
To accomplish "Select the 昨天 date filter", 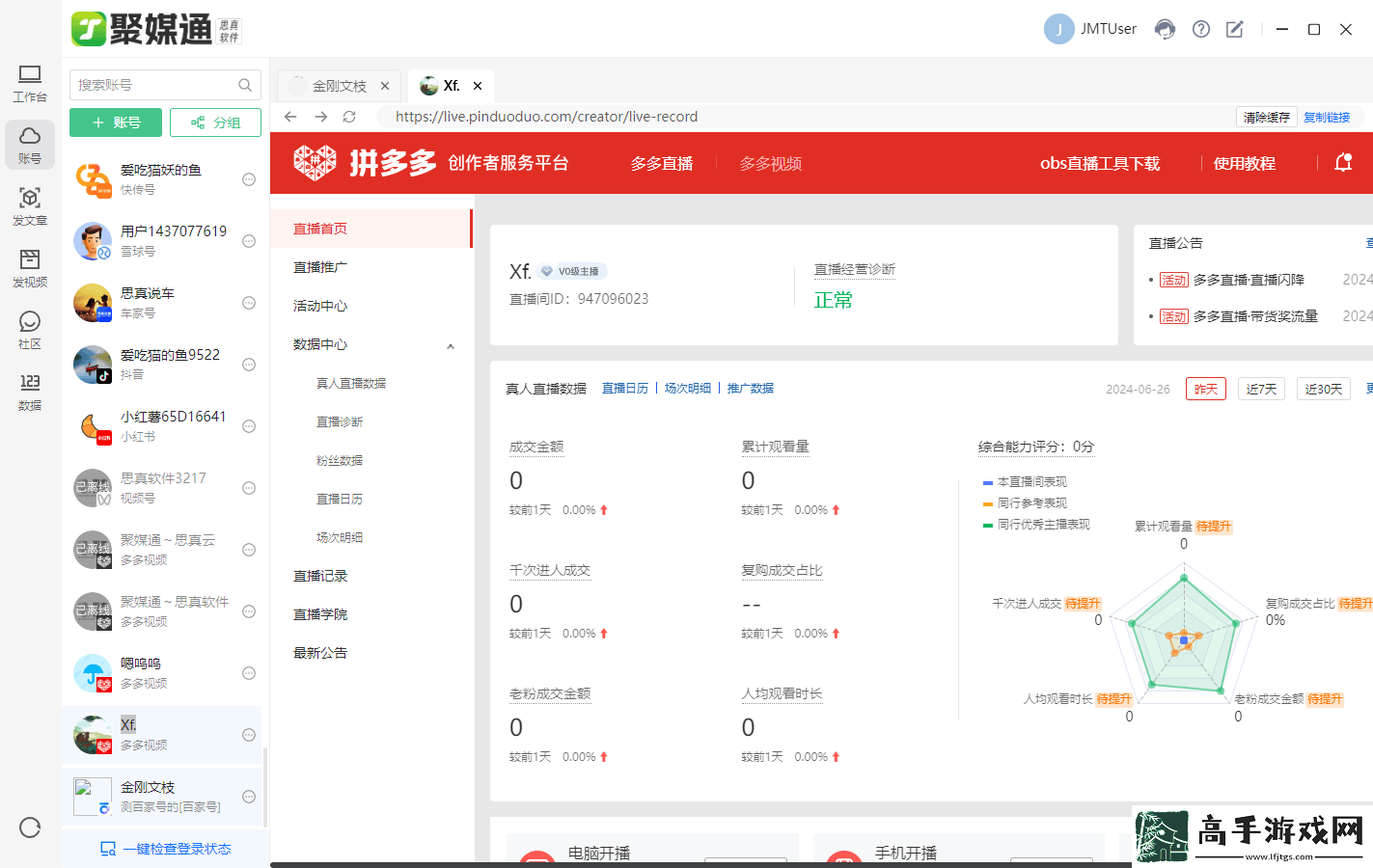I will pos(1206,389).
